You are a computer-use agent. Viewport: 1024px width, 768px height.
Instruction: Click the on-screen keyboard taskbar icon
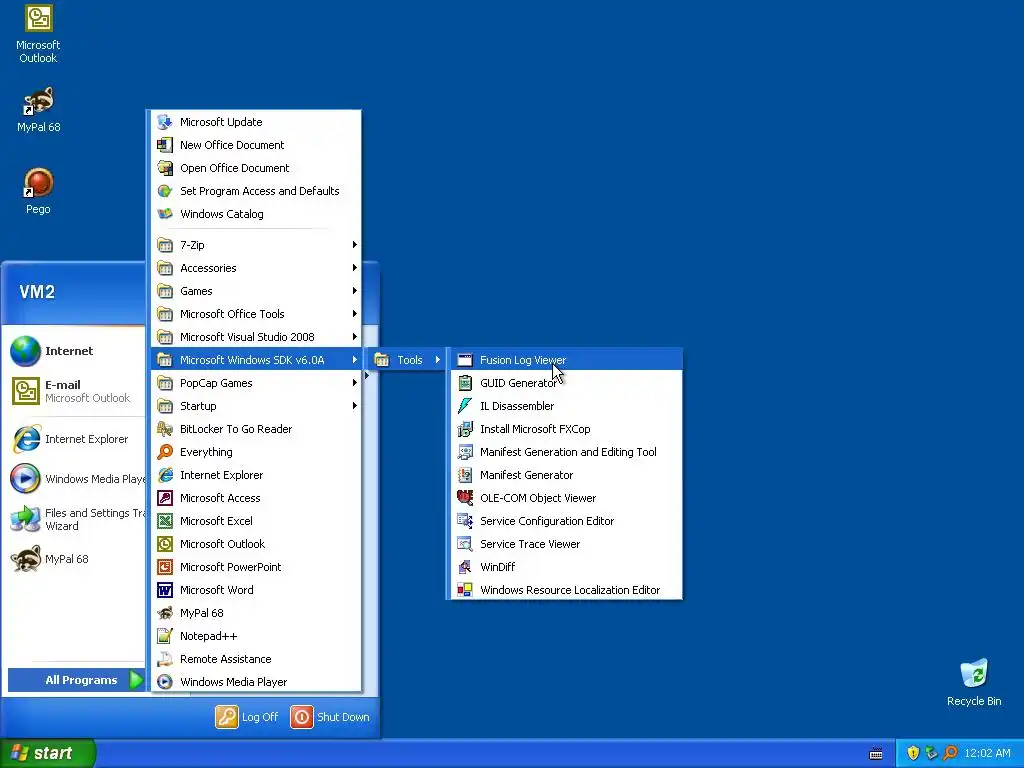[876, 754]
